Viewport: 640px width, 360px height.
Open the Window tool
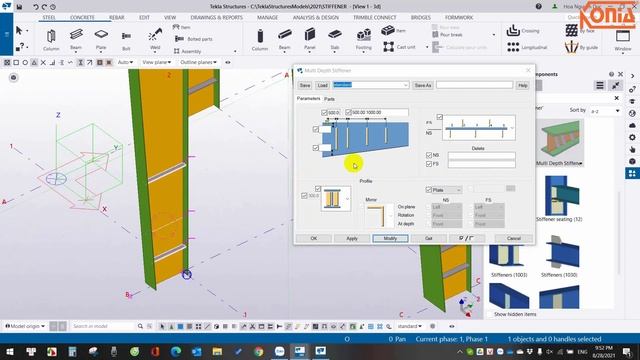(623, 40)
